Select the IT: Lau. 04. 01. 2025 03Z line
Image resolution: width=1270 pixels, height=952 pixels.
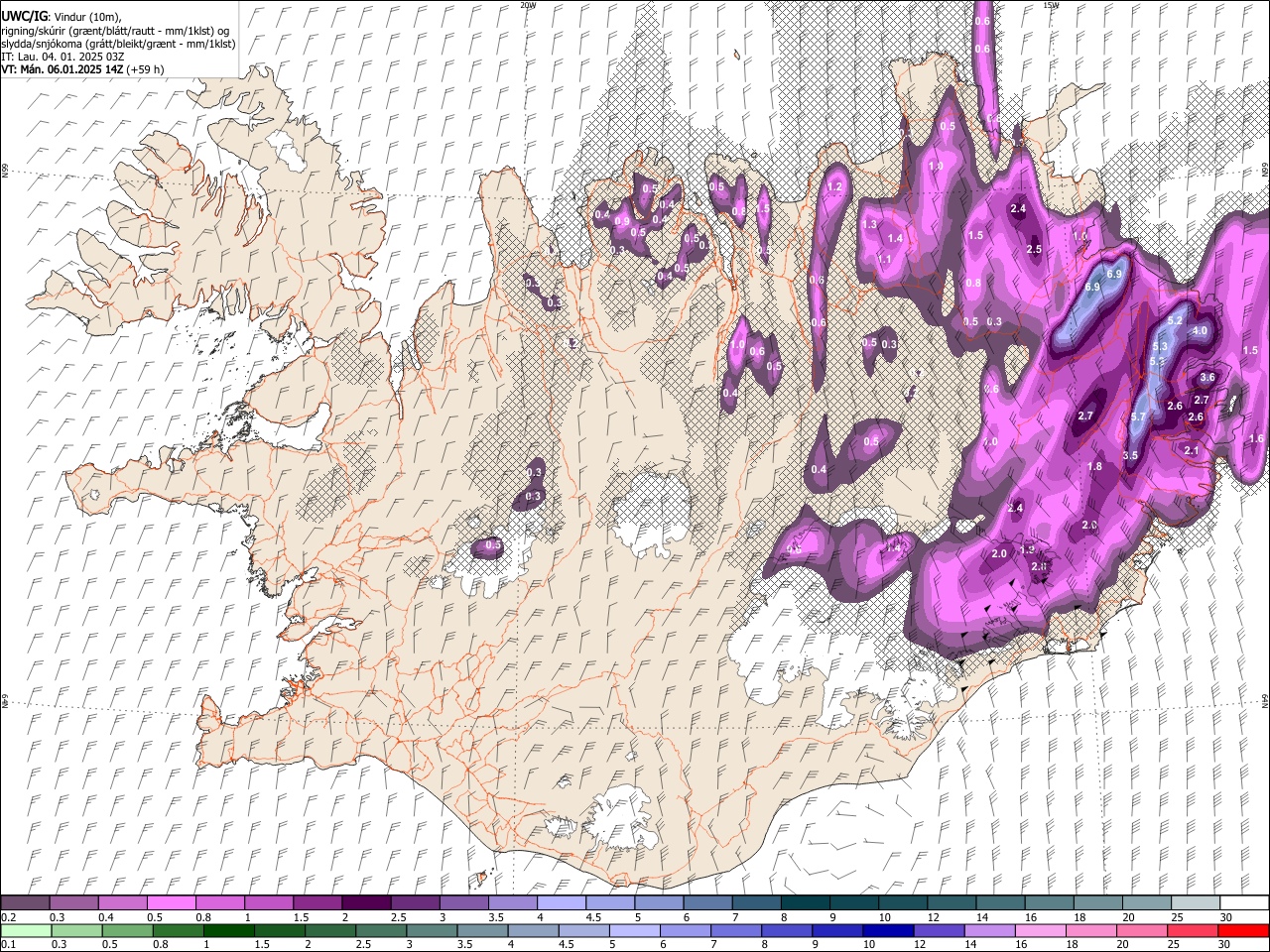[x=63, y=57]
